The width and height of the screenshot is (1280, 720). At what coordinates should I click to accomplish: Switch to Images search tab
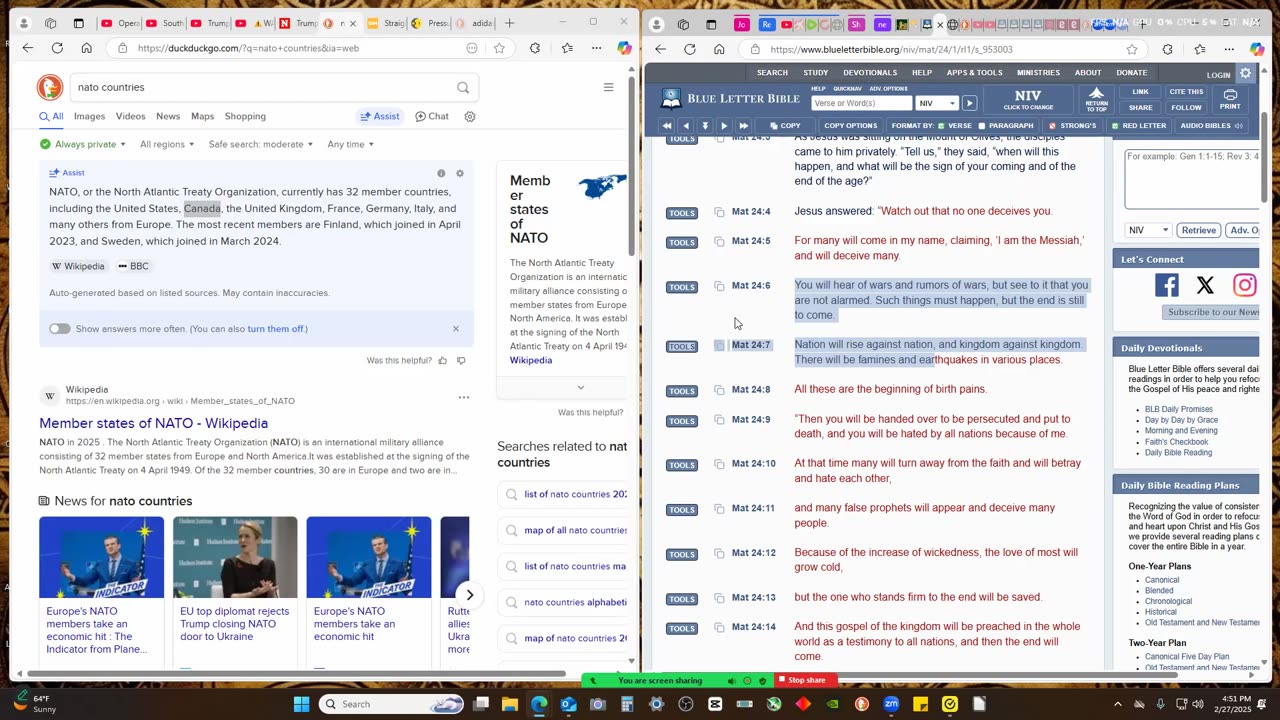[89, 116]
